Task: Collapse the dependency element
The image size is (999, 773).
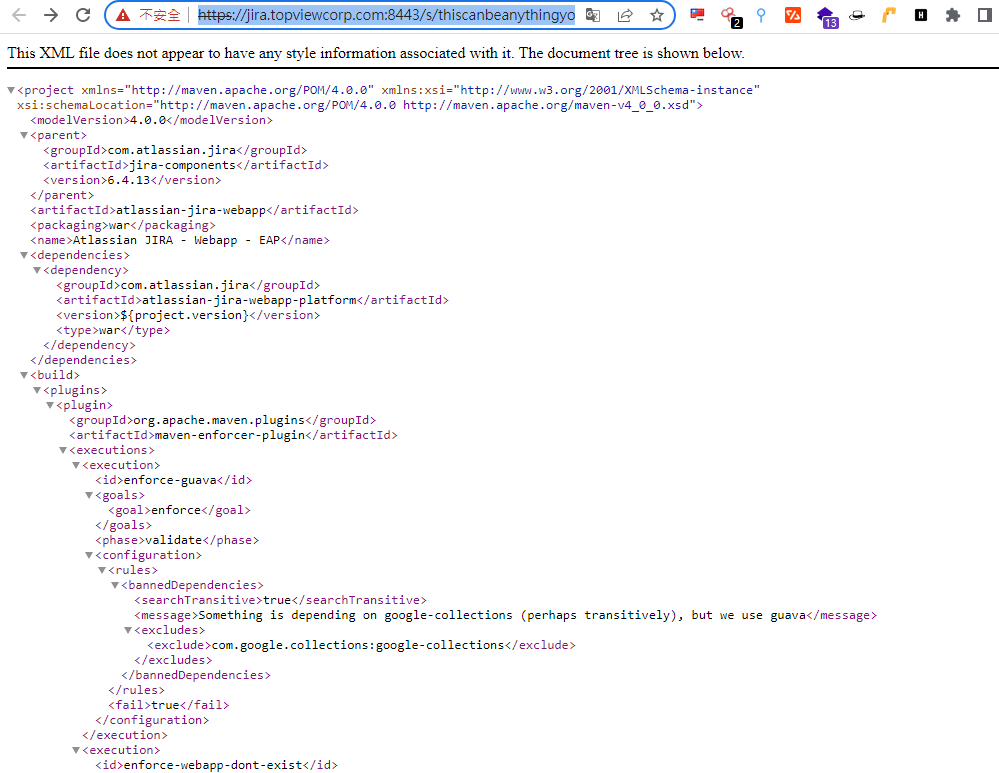Action: (37, 270)
